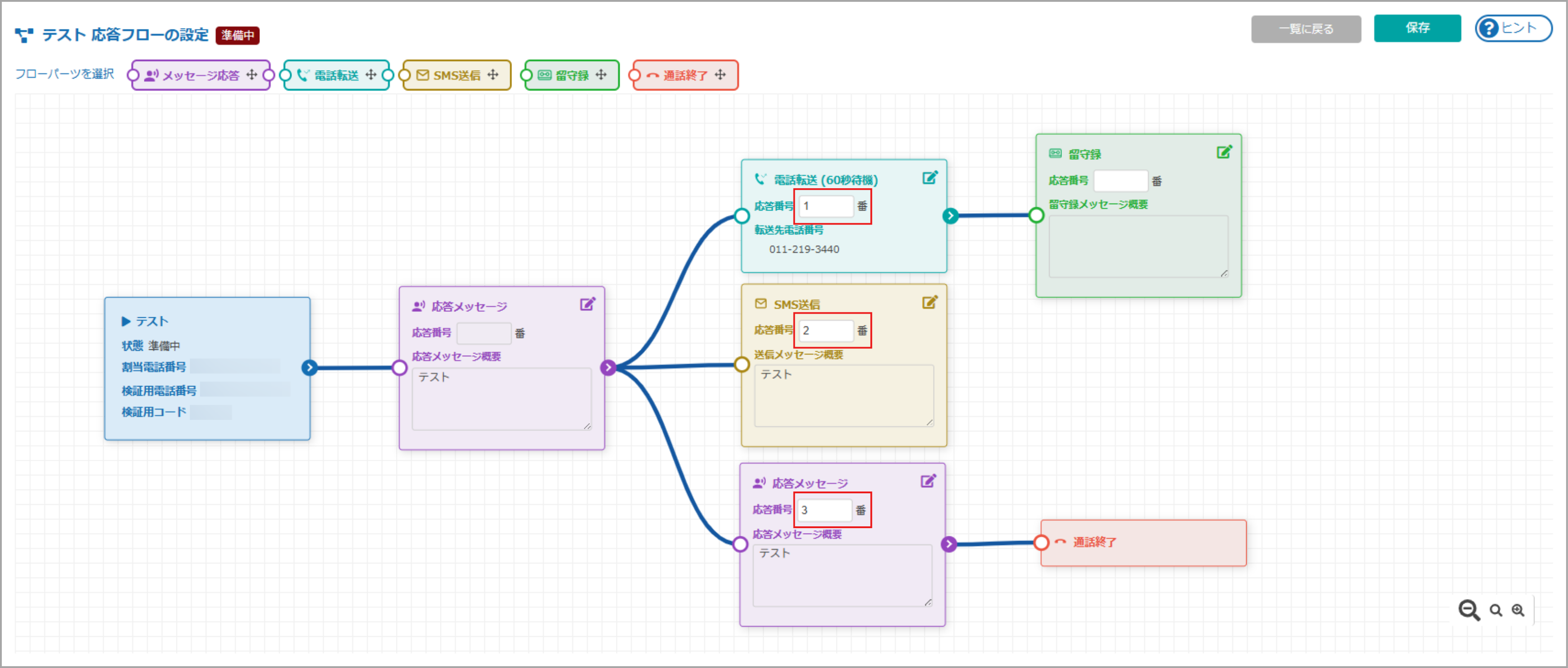Click move handle on 通話終了 part
Image resolution: width=1568 pixels, height=668 pixels.
click(x=720, y=75)
